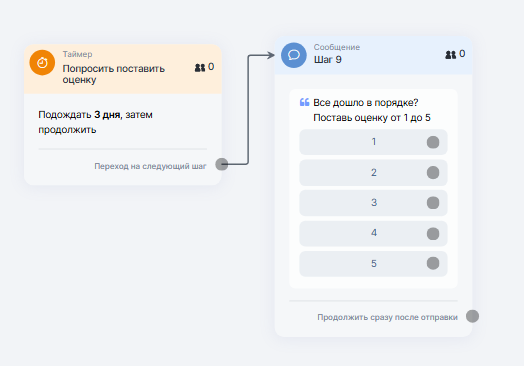Select rating button 4
The width and height of the screenshot is (524, 366).
coord(373,233)
